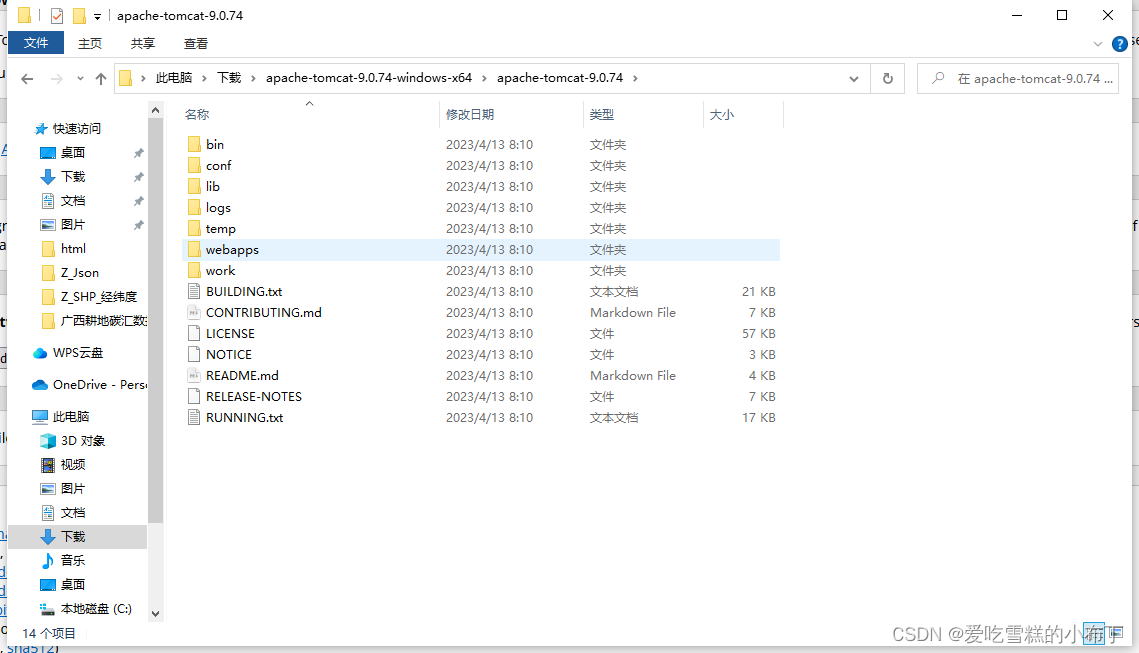Click navigation pane scroll down arrow
Image resolution: width=1139 pixels, height=653 pixels.
(155, 614)
